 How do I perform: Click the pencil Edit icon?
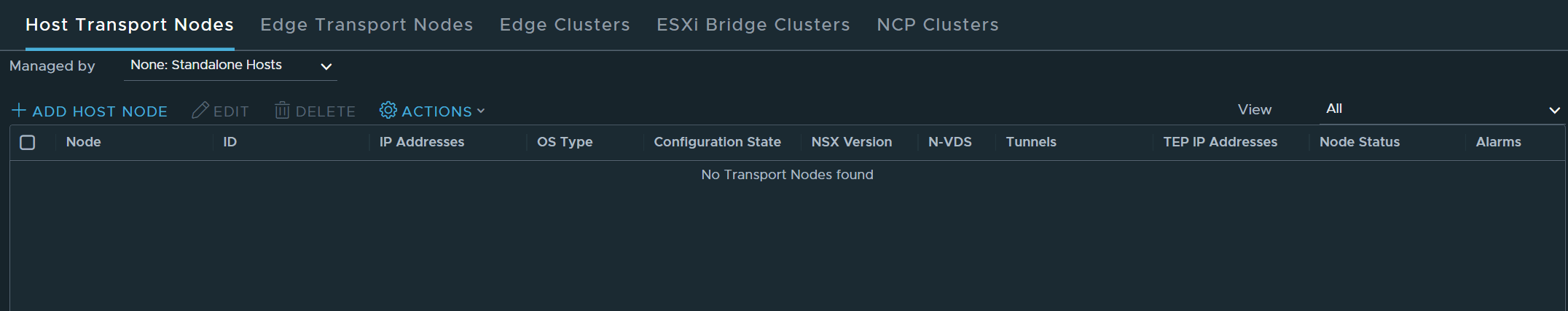click(x=200, y=111)
